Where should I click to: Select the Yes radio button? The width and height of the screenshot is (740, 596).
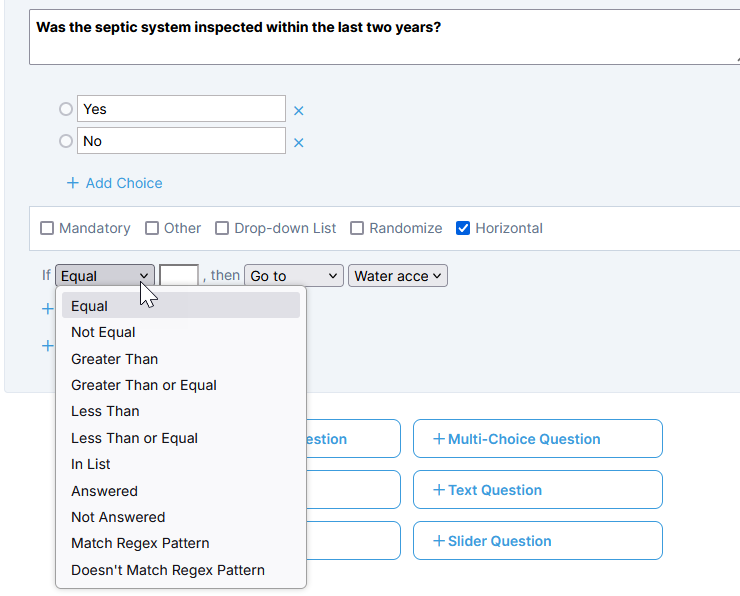pos(66,109)
